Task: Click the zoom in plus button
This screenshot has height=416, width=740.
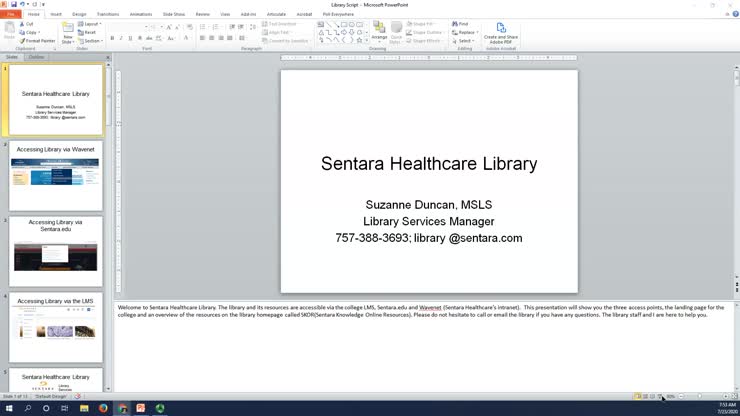Action: 725,397
